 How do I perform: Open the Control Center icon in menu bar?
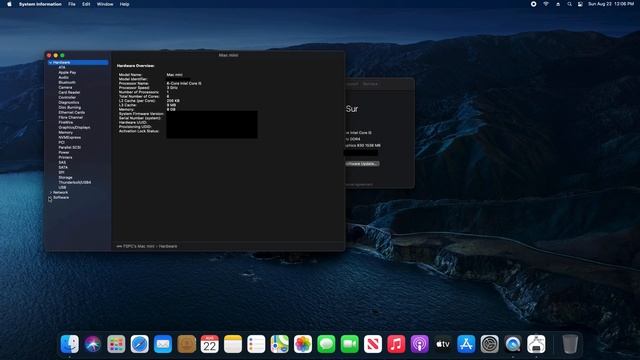580,4
